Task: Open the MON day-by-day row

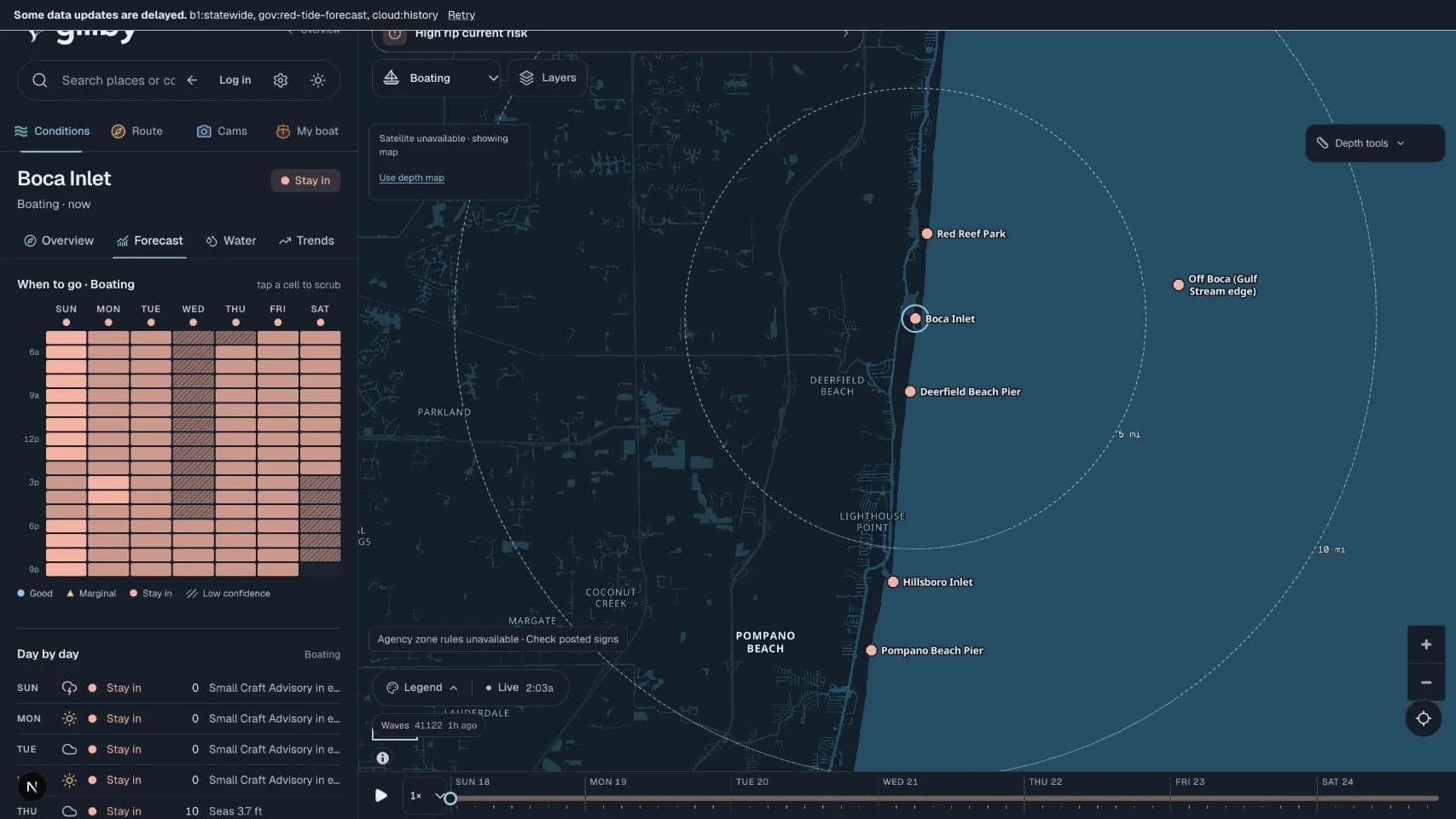Action: [x=178, y=718]
